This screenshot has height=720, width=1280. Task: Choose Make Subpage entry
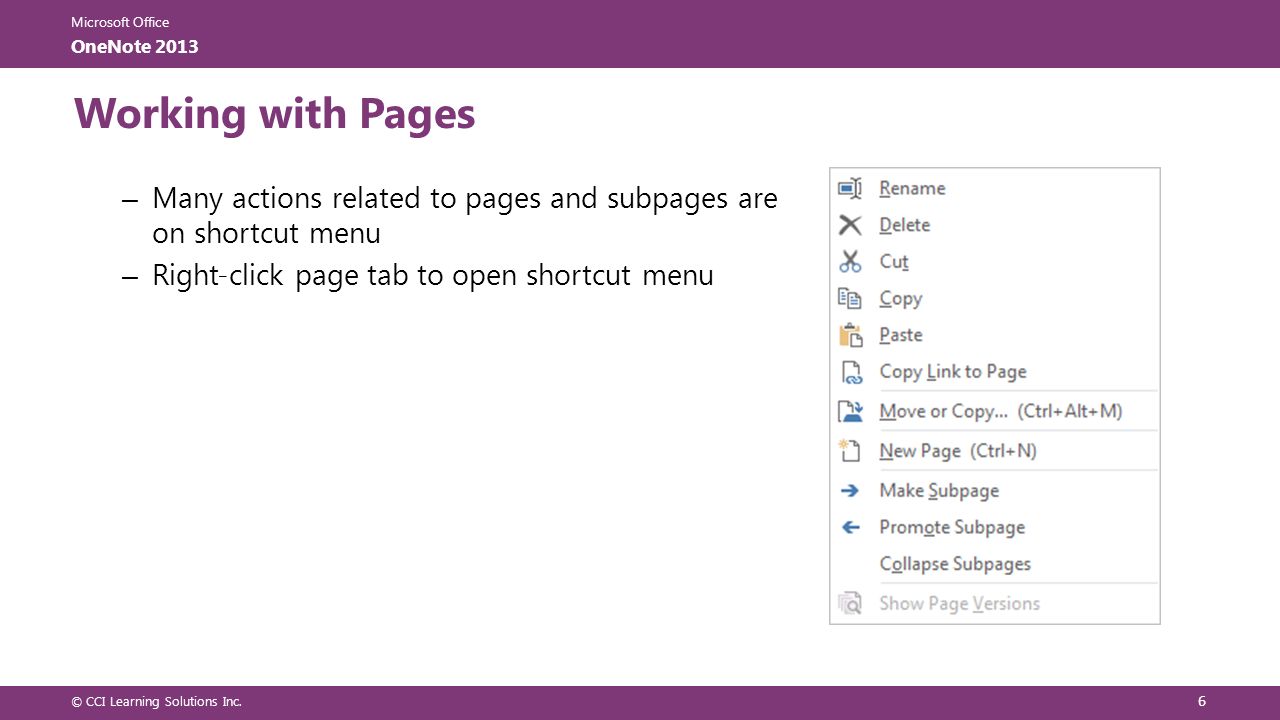tap(995, 491)
